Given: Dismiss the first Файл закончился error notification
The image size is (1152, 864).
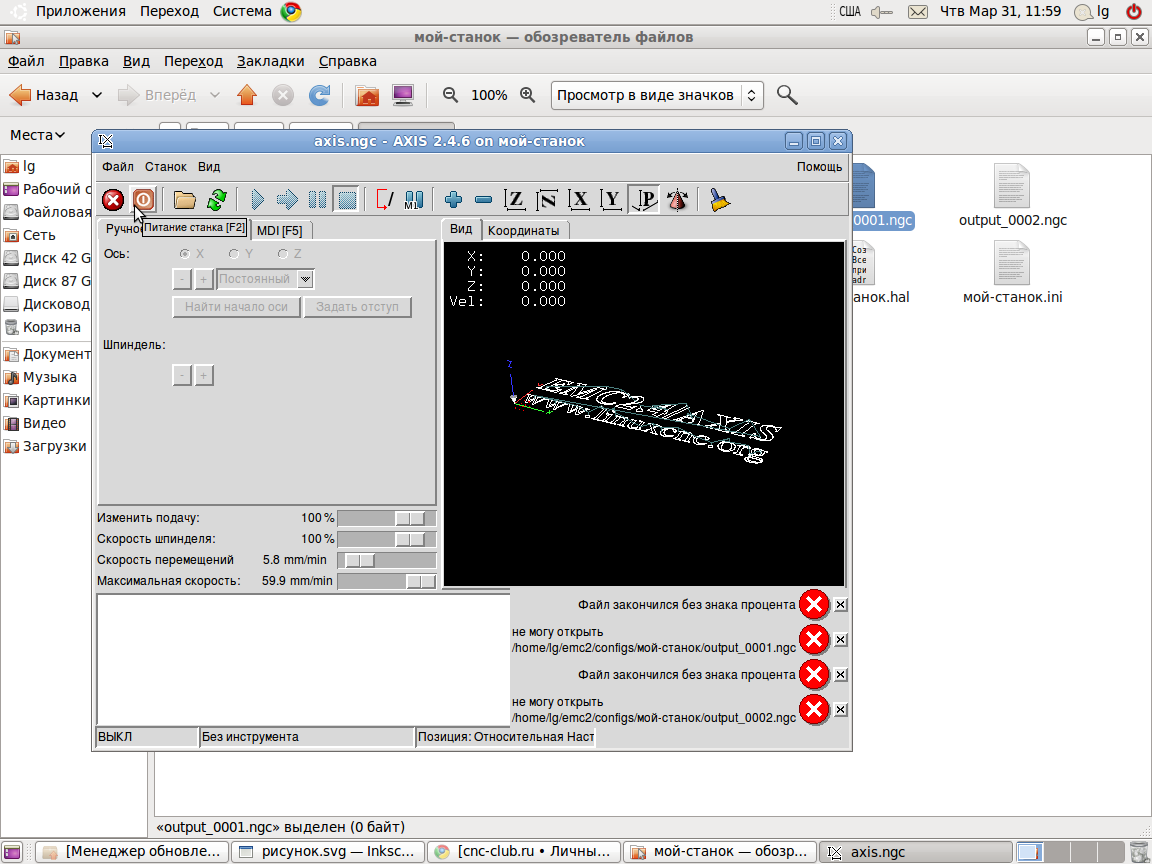Looking at the screenshot, I should point(840,604).
